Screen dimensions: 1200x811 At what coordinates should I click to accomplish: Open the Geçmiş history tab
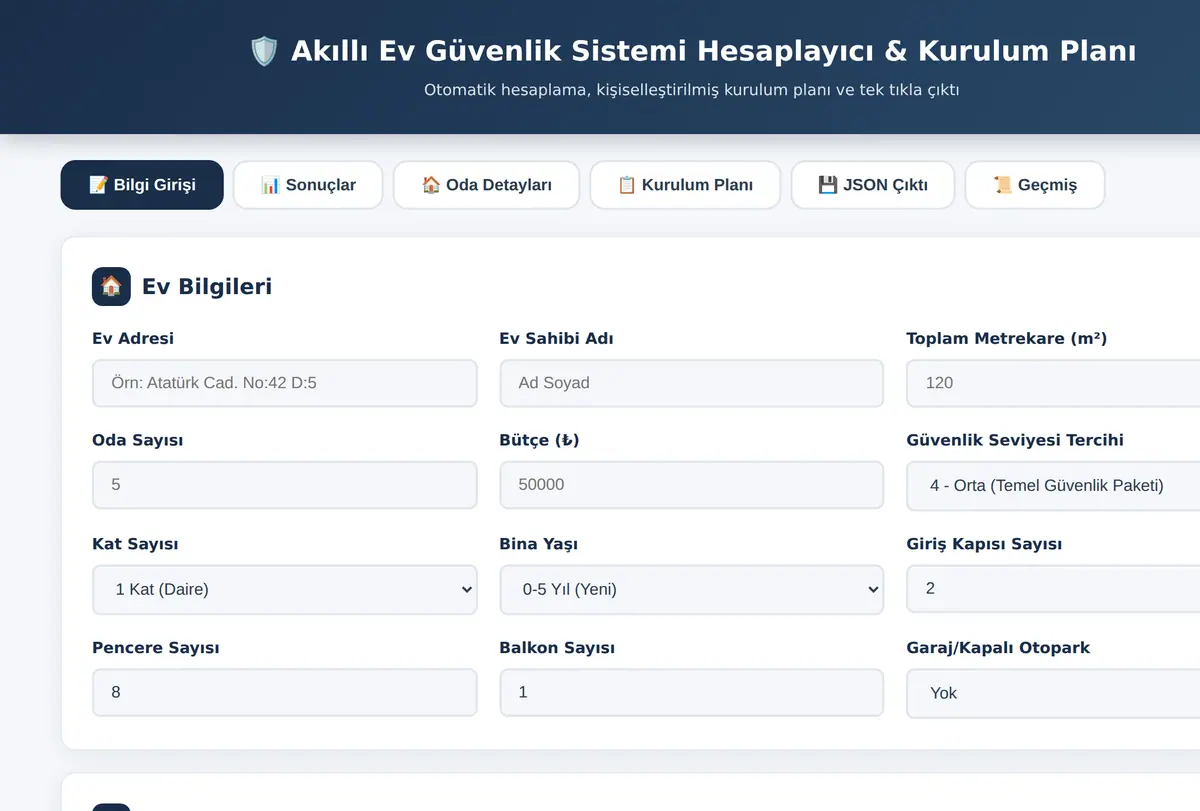tap(1035, 185)
